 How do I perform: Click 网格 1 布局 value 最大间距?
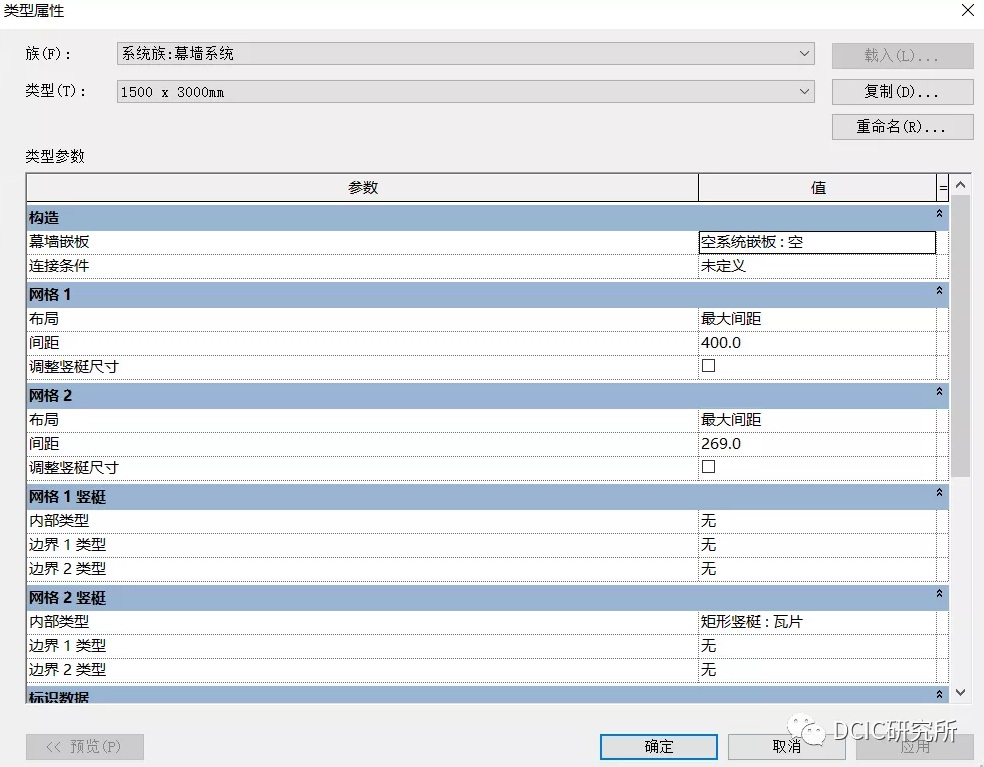(817, 319)
